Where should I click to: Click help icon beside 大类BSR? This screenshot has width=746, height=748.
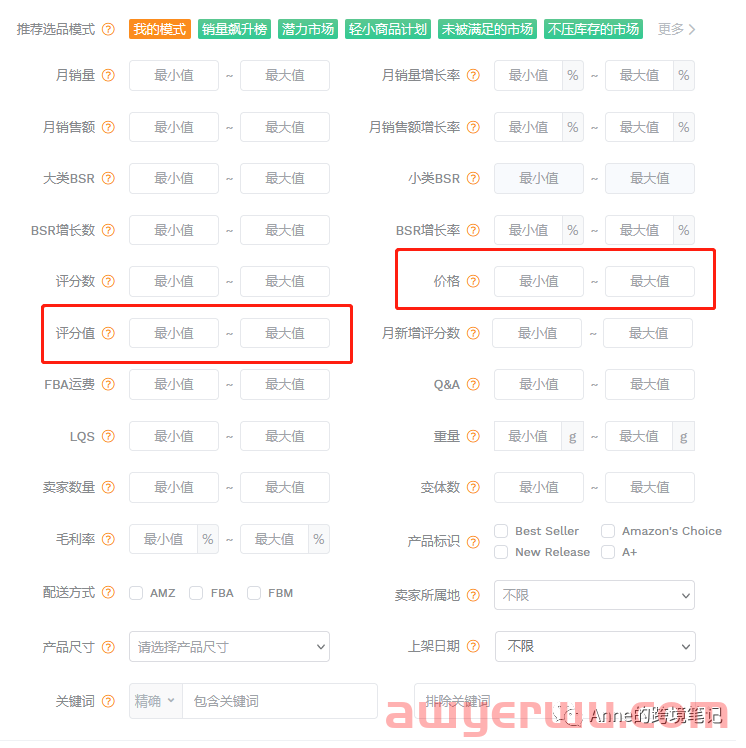coord(108,178)
